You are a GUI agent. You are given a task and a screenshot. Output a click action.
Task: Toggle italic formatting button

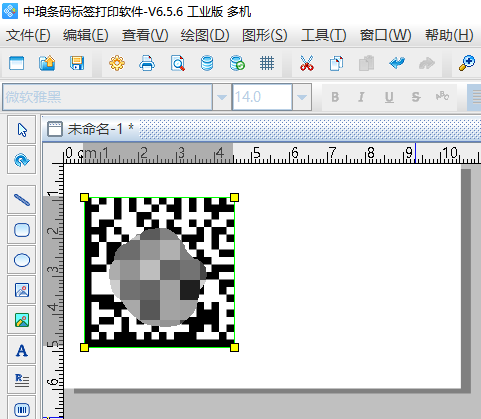[361, 97]
